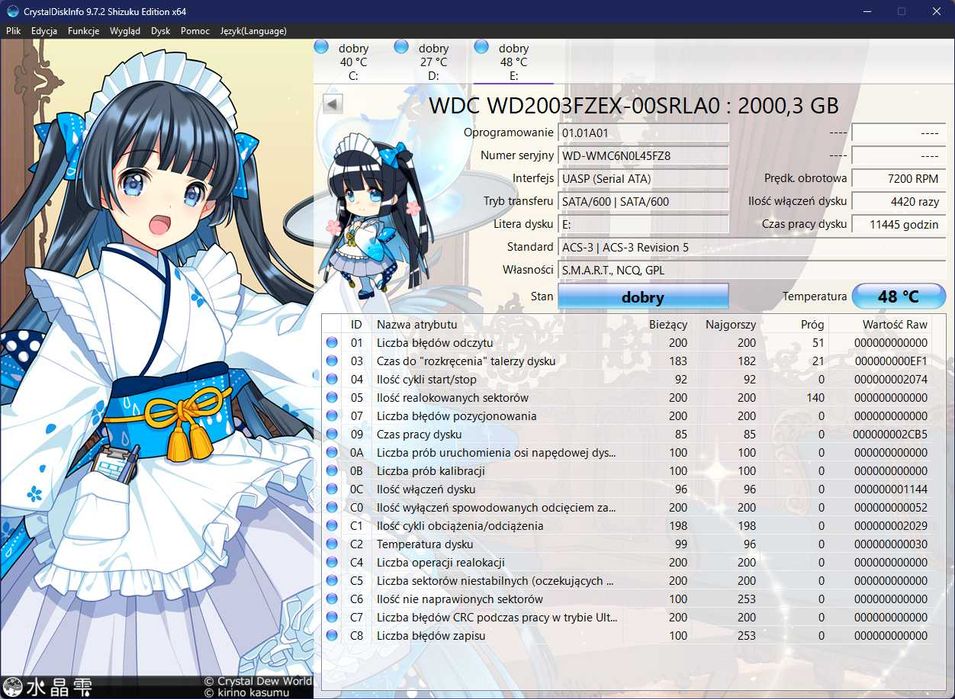Click the status orb for attribute C6
This screenshot has height=699, width=955.
pyautogui.click(x=332, y=598)
